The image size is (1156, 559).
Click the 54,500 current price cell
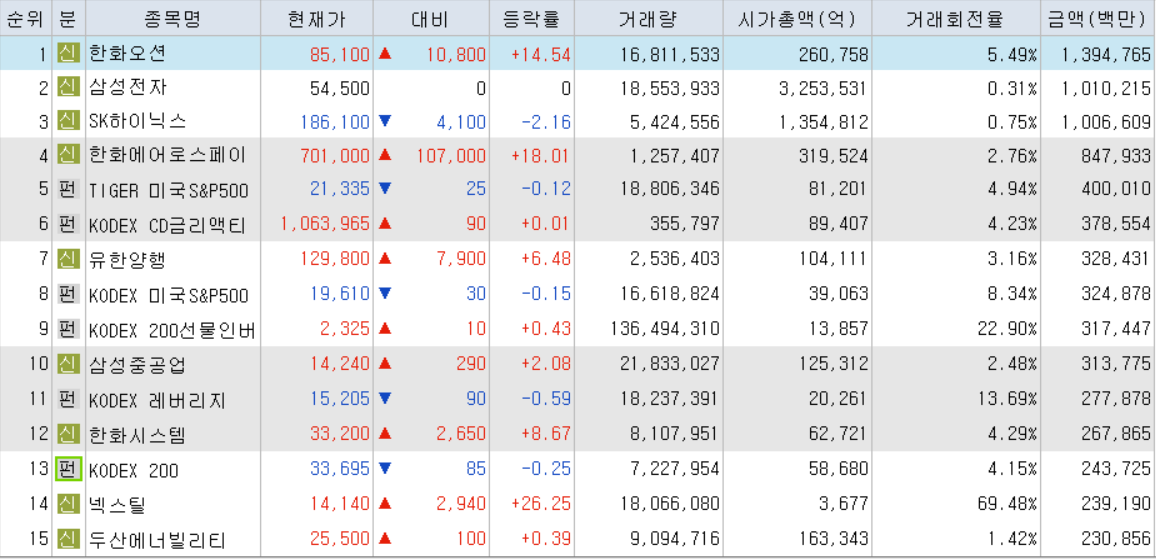click(x=340, y=88)
